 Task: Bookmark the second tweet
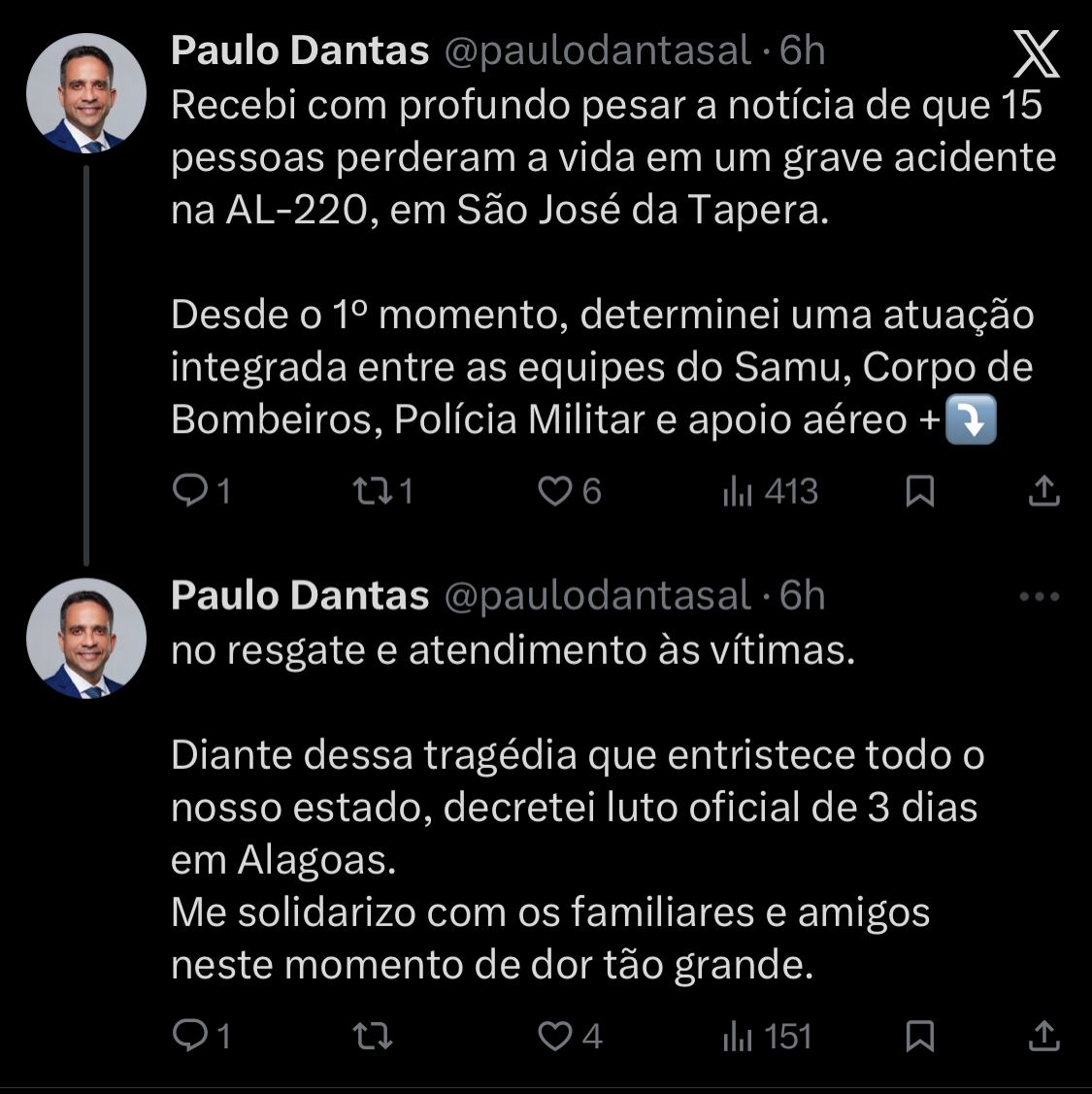[919, 1037]
